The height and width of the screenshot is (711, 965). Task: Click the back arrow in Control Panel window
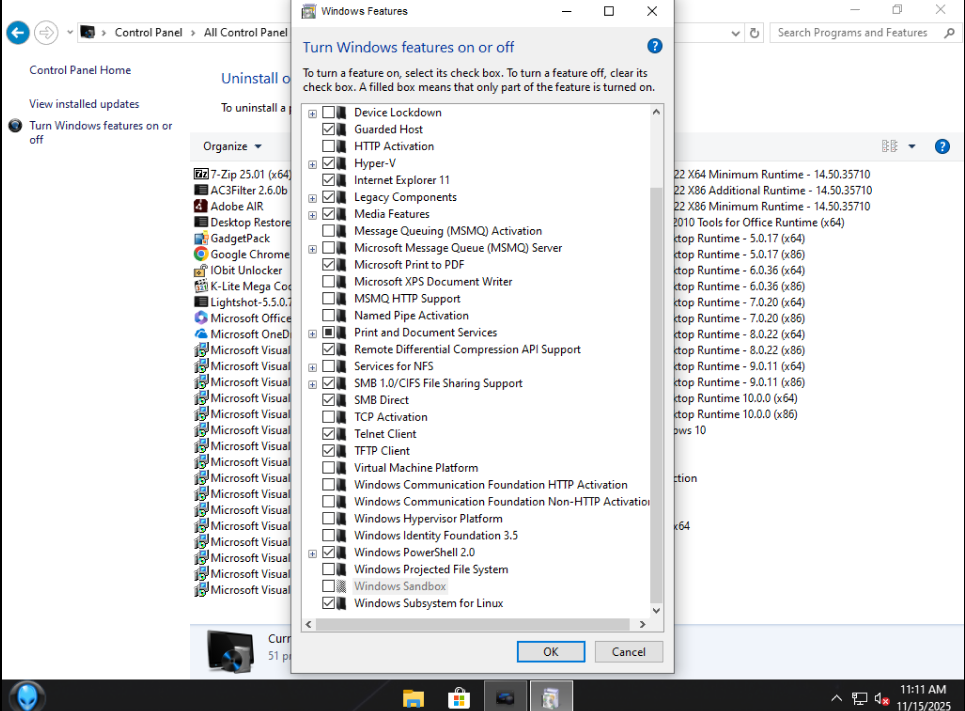point(18,33)
